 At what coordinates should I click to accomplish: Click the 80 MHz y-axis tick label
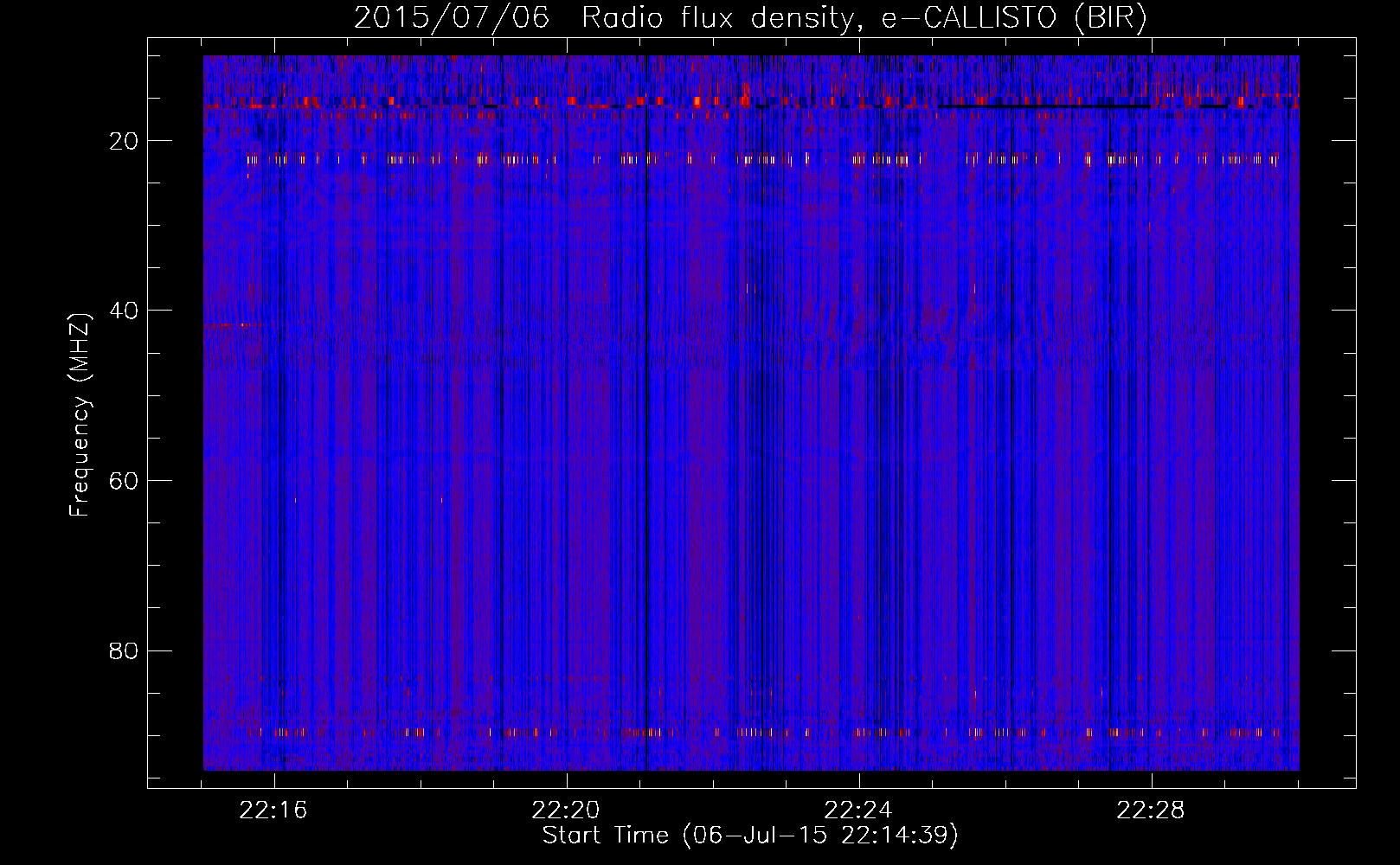124,650
